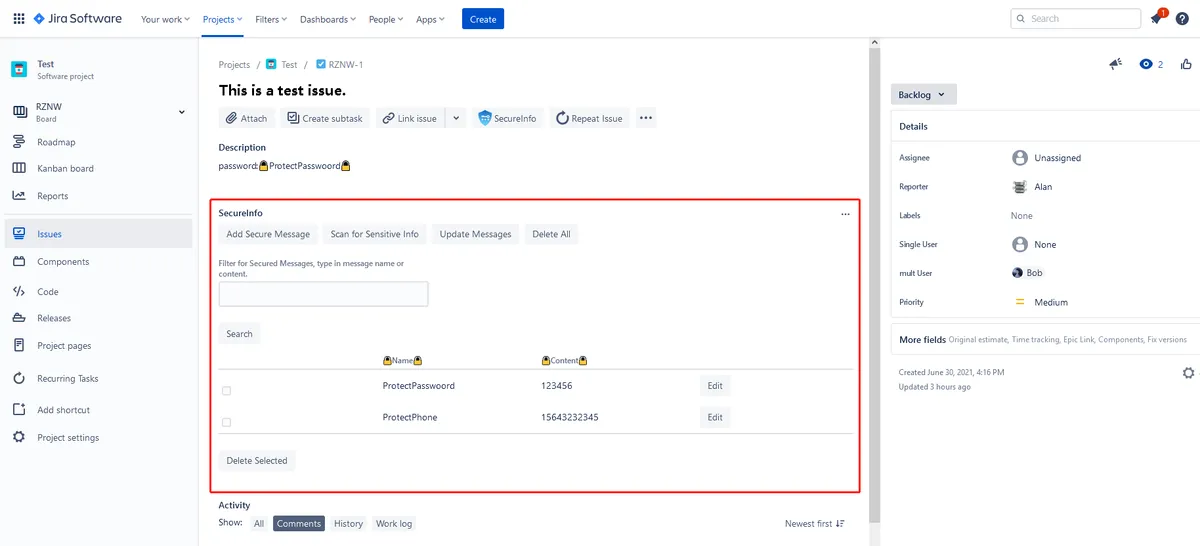Screen dimensions: 1200x546
Task: Expand the RZNW board switcher chevron
Action: click(x=182, y=112)
